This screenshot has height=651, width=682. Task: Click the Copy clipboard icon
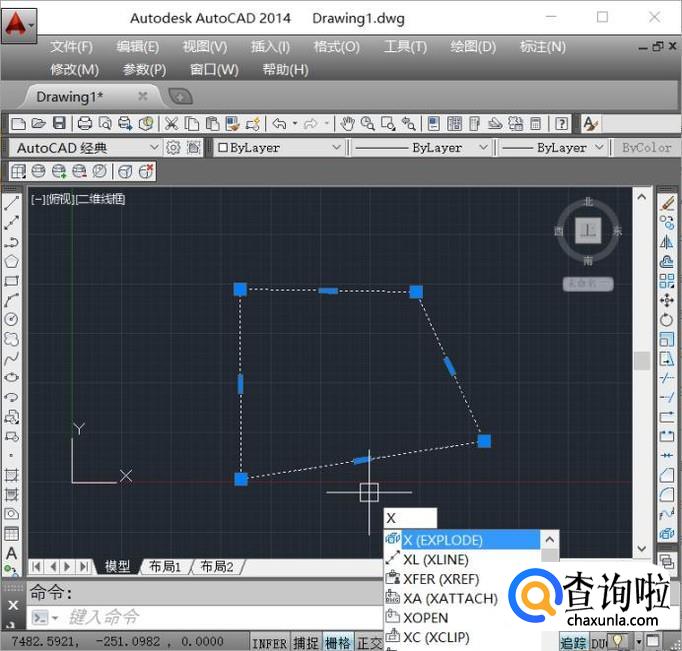pyautogui.click(x=191, y=124)
